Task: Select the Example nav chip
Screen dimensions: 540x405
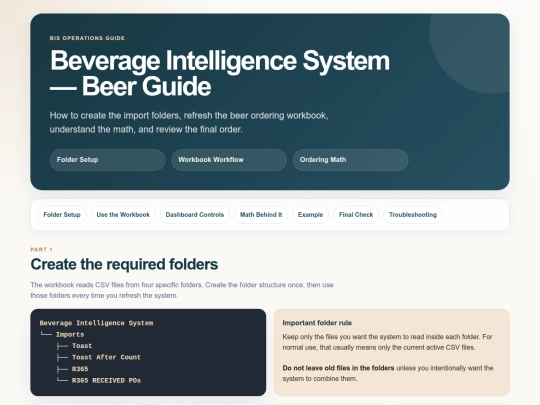Action: 311,215
